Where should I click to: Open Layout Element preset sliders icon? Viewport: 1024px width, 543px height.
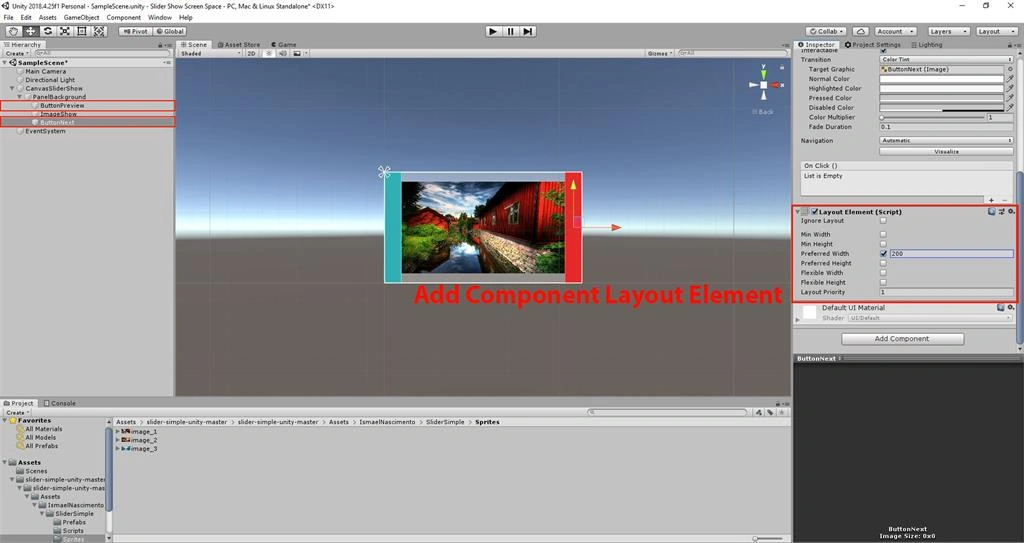coord(1001,212)
